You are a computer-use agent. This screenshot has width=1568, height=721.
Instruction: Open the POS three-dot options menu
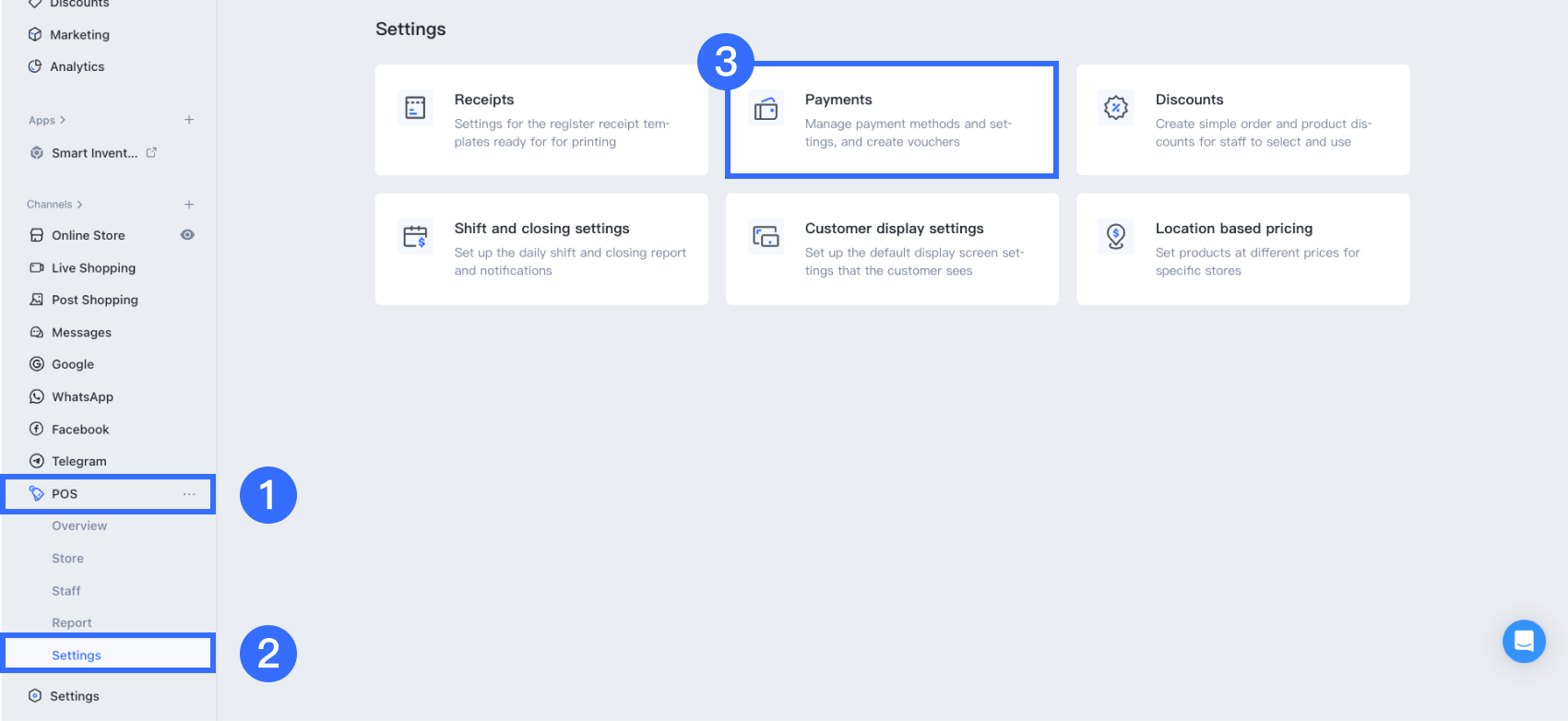pos(189,494)
